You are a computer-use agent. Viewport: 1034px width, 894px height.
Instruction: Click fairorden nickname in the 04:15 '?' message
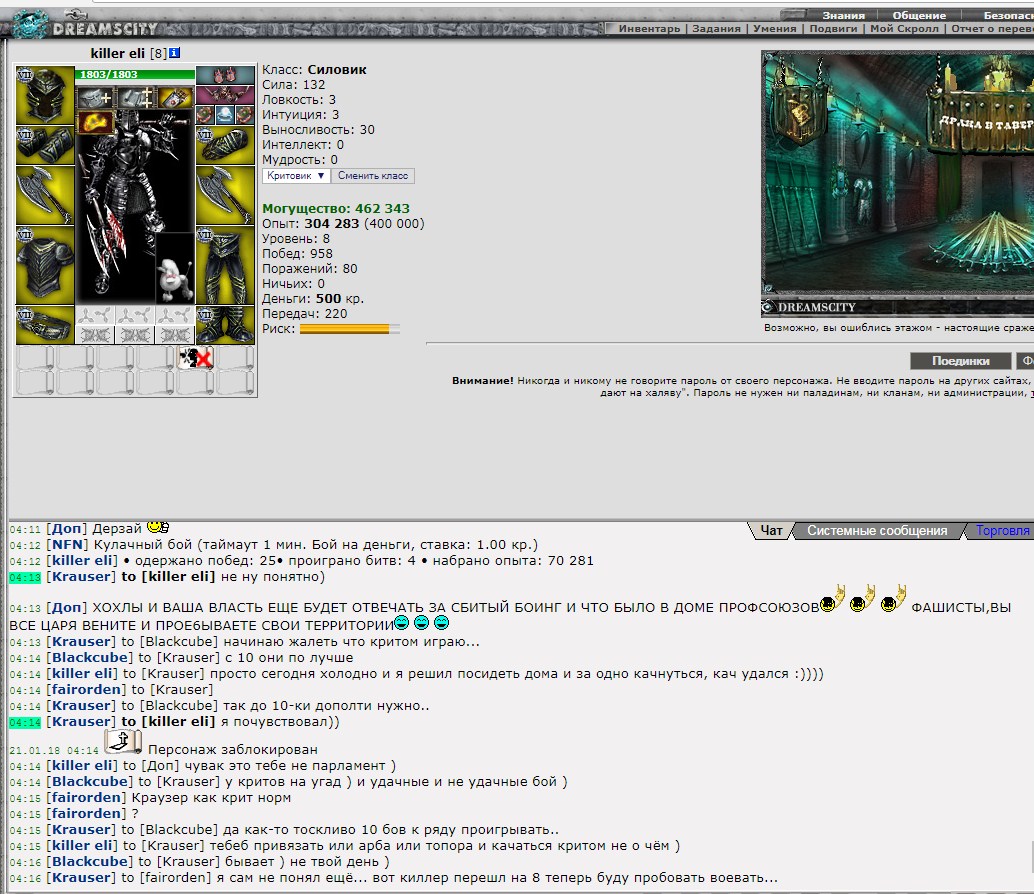88,814
